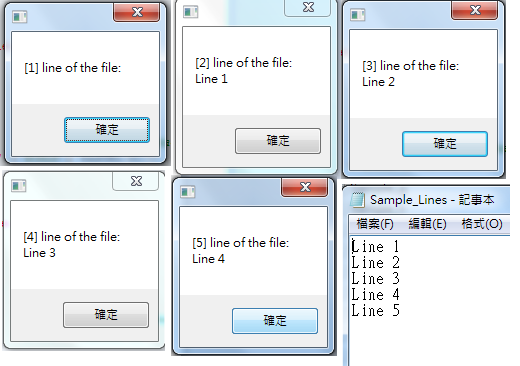
Task: Click the Notepad icon beside Sample_Lines title
Action: pyautogui.click(x=357, y=200)
